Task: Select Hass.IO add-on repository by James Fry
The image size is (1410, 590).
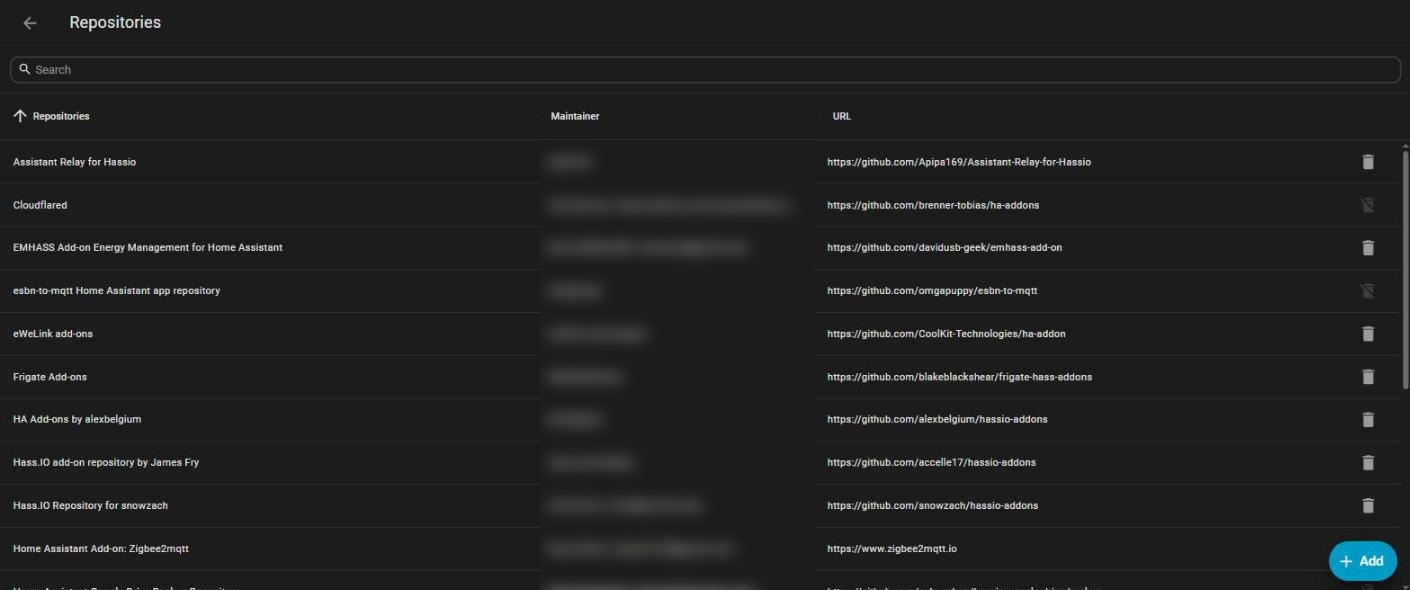Action: point(106,463)
